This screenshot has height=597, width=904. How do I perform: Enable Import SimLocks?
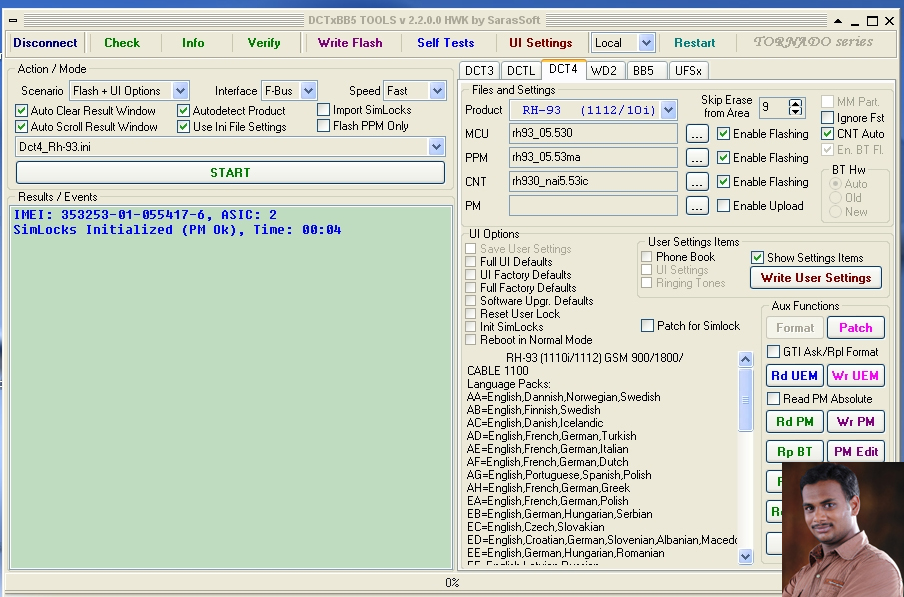coord(323,109)
